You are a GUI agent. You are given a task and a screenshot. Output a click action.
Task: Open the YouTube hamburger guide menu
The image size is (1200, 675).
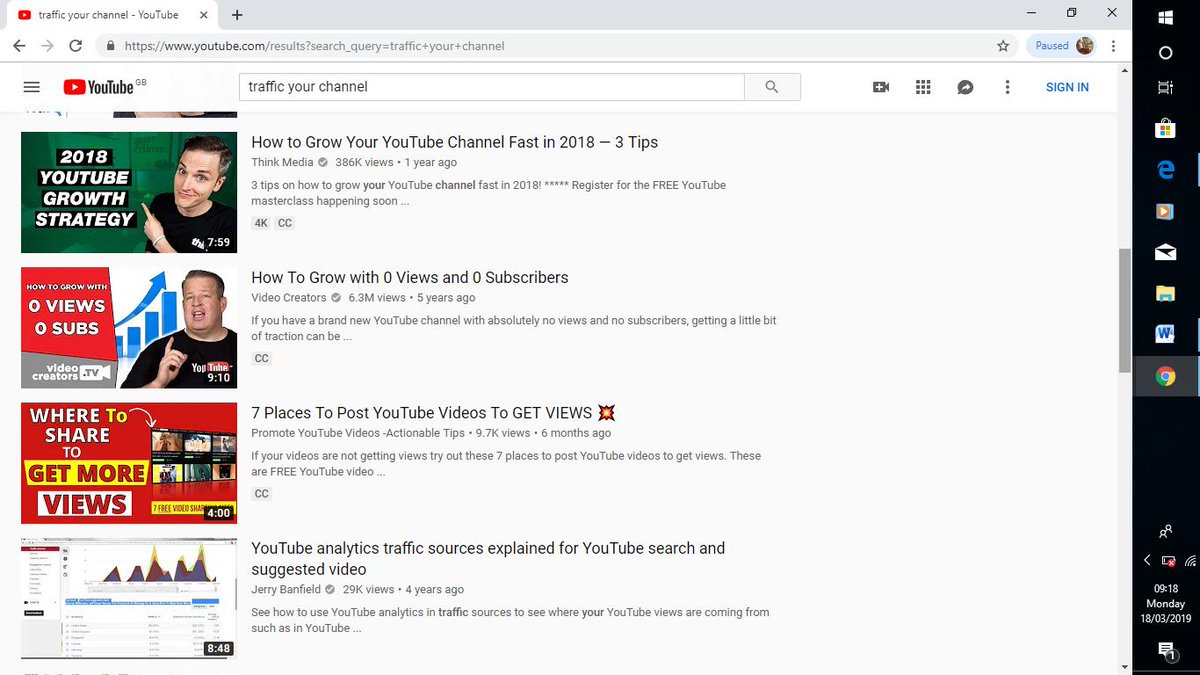[x=31, y=87]
